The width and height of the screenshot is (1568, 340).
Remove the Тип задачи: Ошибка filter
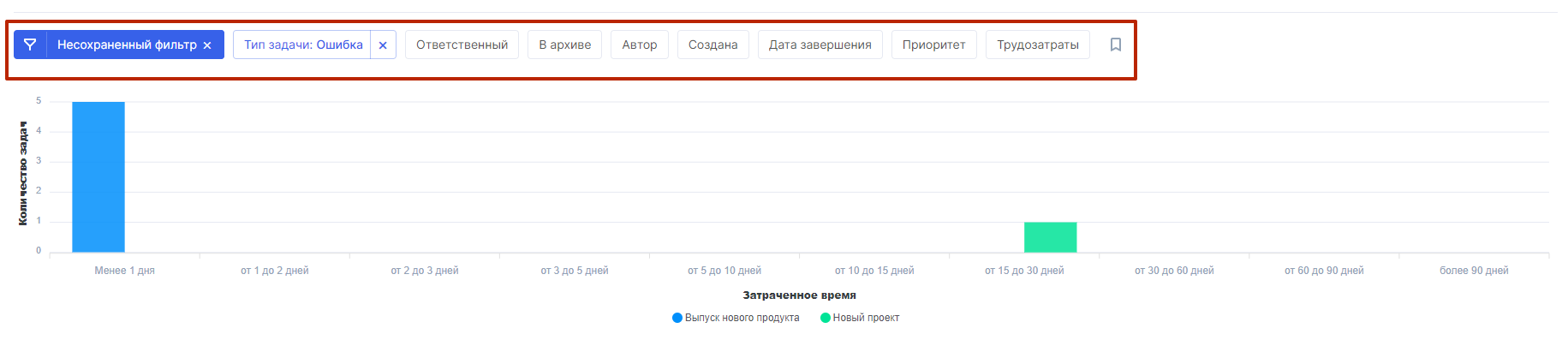pyautogui.click(x=383, y=45)
